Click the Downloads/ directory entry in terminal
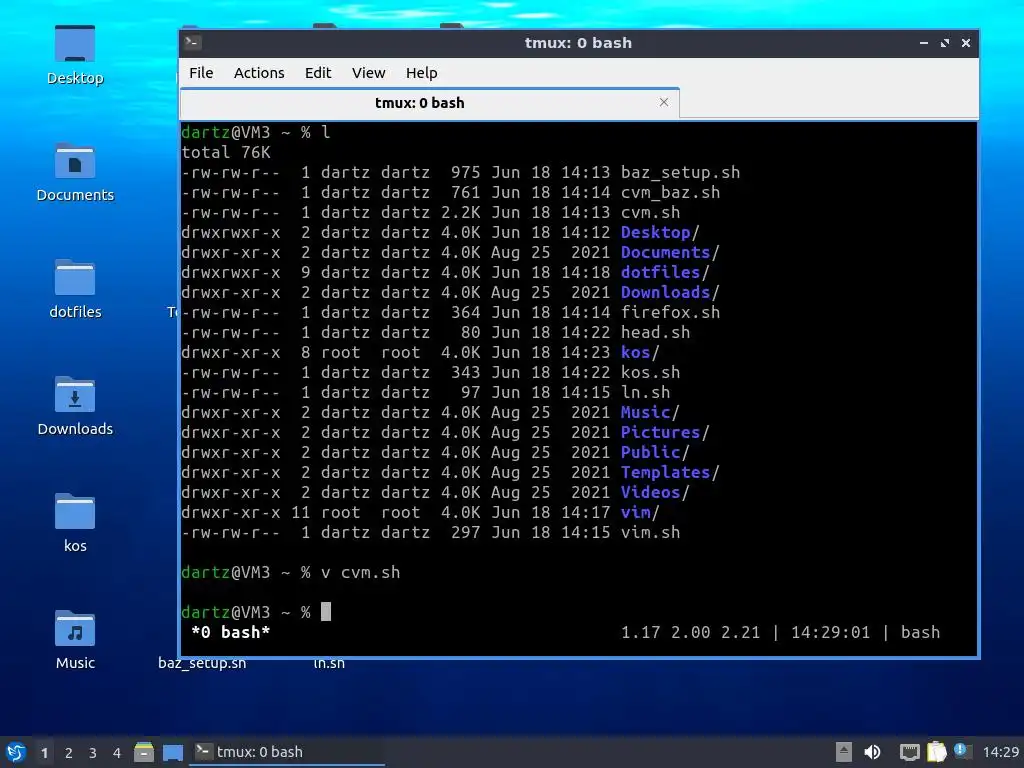Image resolution: width=1024 pixels, height=768 pixels. [x=670, y=293]
